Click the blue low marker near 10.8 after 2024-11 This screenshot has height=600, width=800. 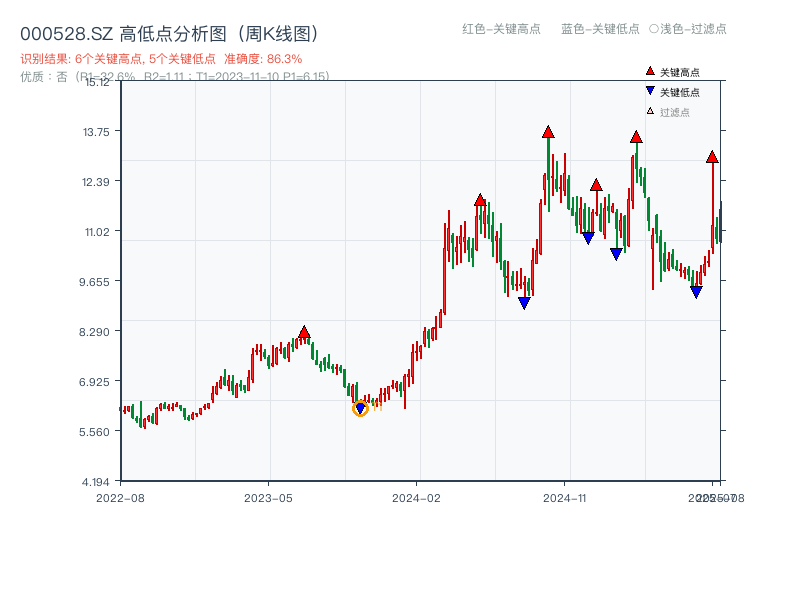coord(588,238)
